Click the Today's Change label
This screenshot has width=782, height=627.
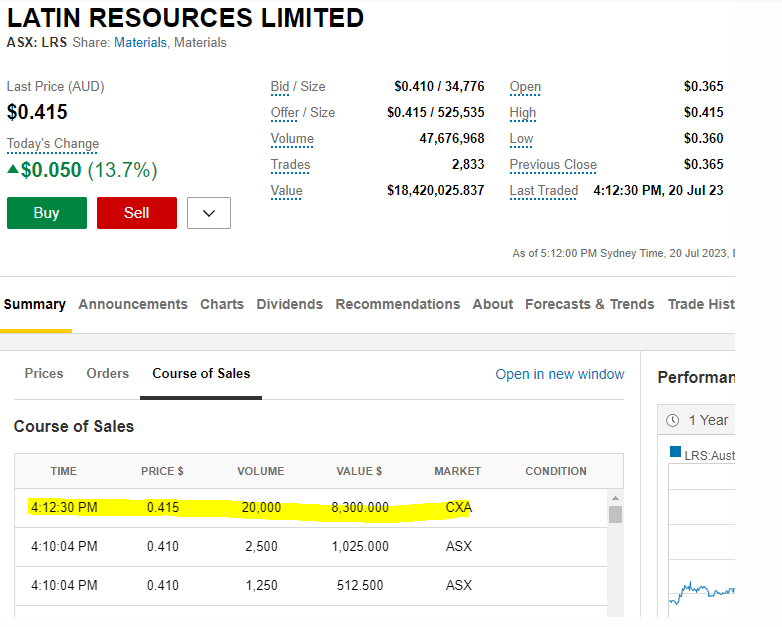coord(53,144)
